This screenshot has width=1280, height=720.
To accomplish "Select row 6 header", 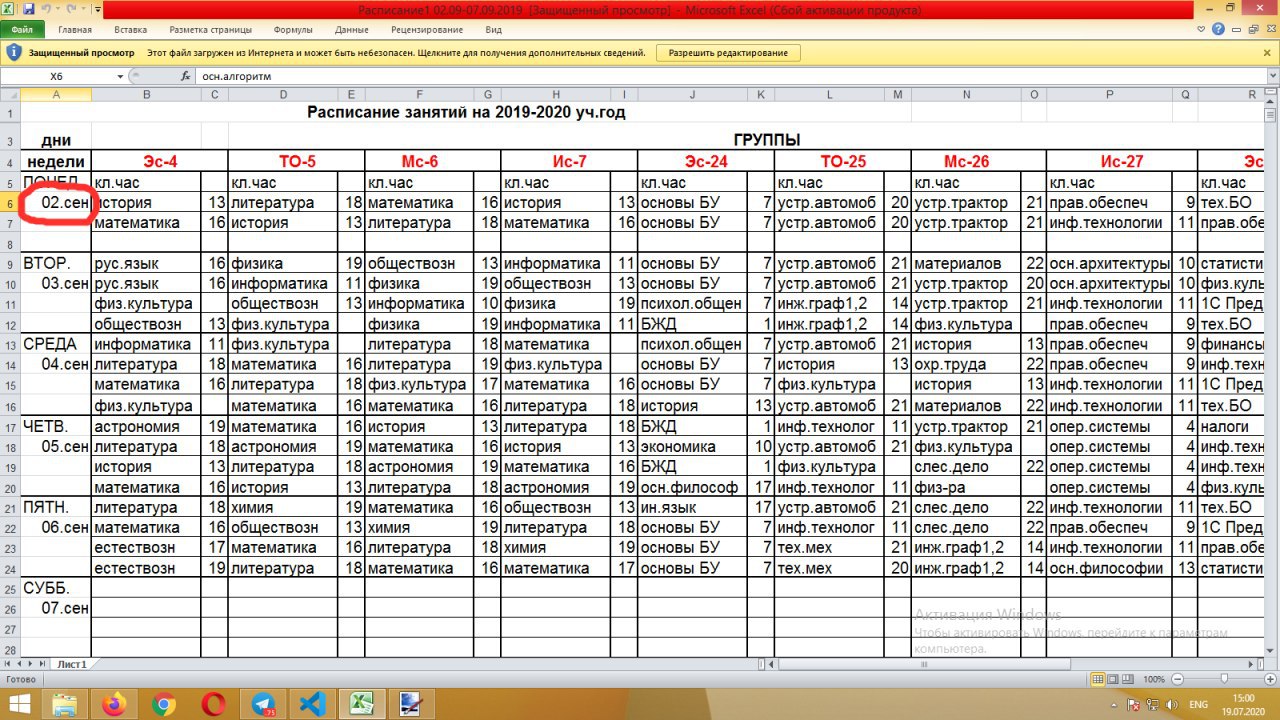I will 11,203.
